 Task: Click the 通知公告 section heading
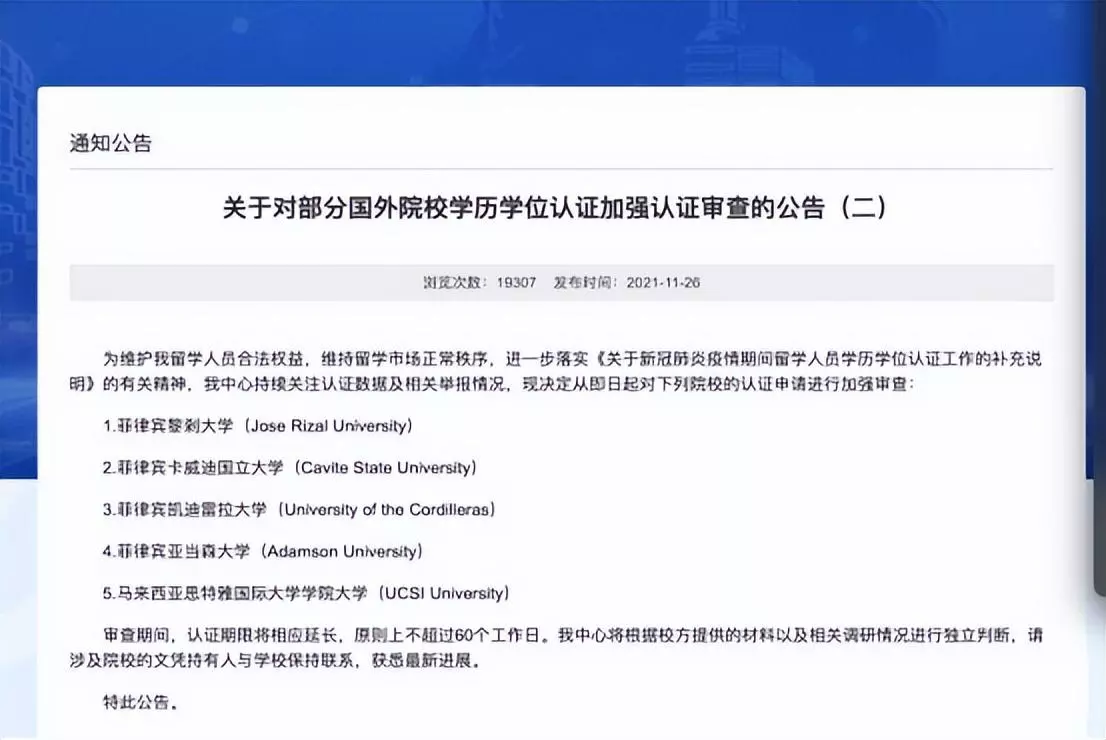tap(111, 143)
